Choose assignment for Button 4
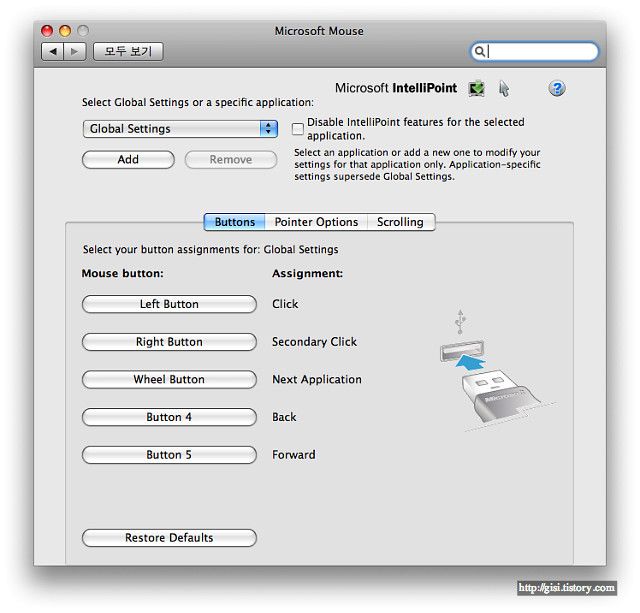640x613 pixels. coord(169,417)
